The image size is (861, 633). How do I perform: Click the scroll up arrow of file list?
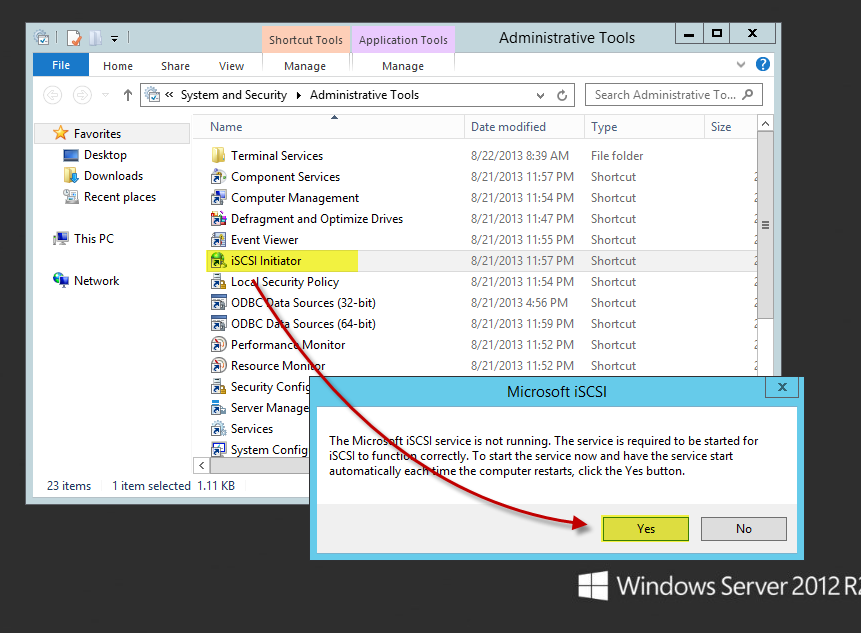[765, 124]
